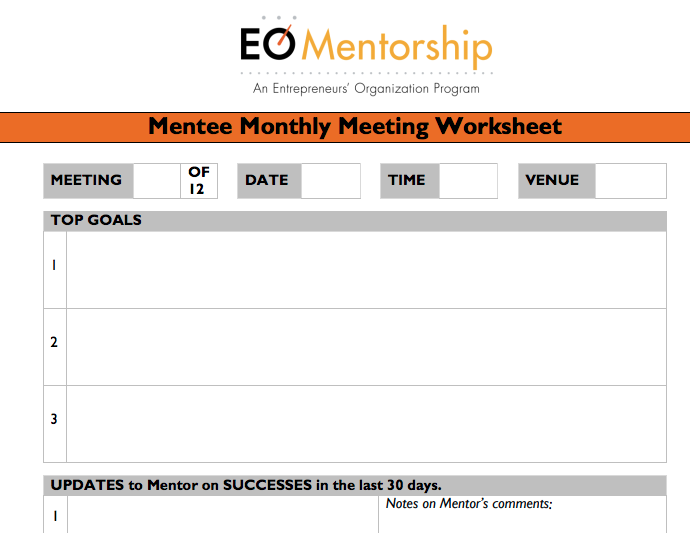Screen dimensions: 690x533
Task: Click the Notes on Mentor's comments area
Action: point(522,515)
